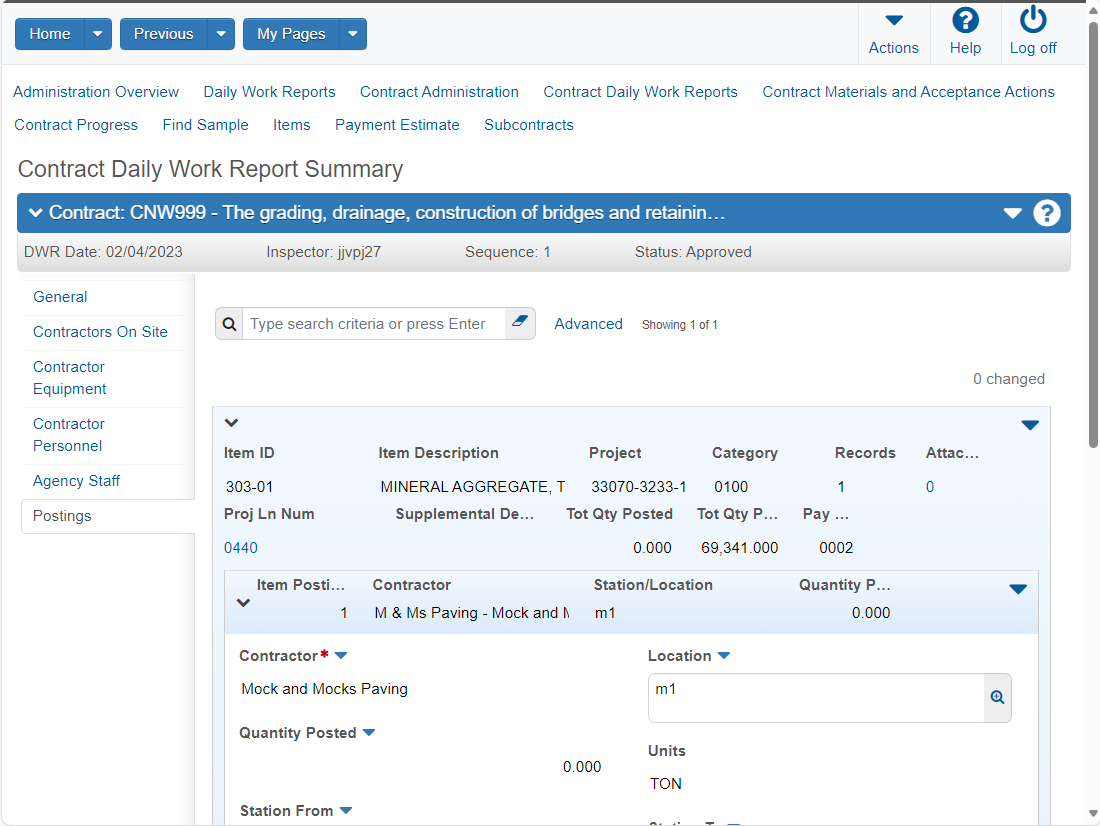The height and width of the screenshot is (826, 1100).
Task: Open the Contractor Personnel tab
Action: 69,434
